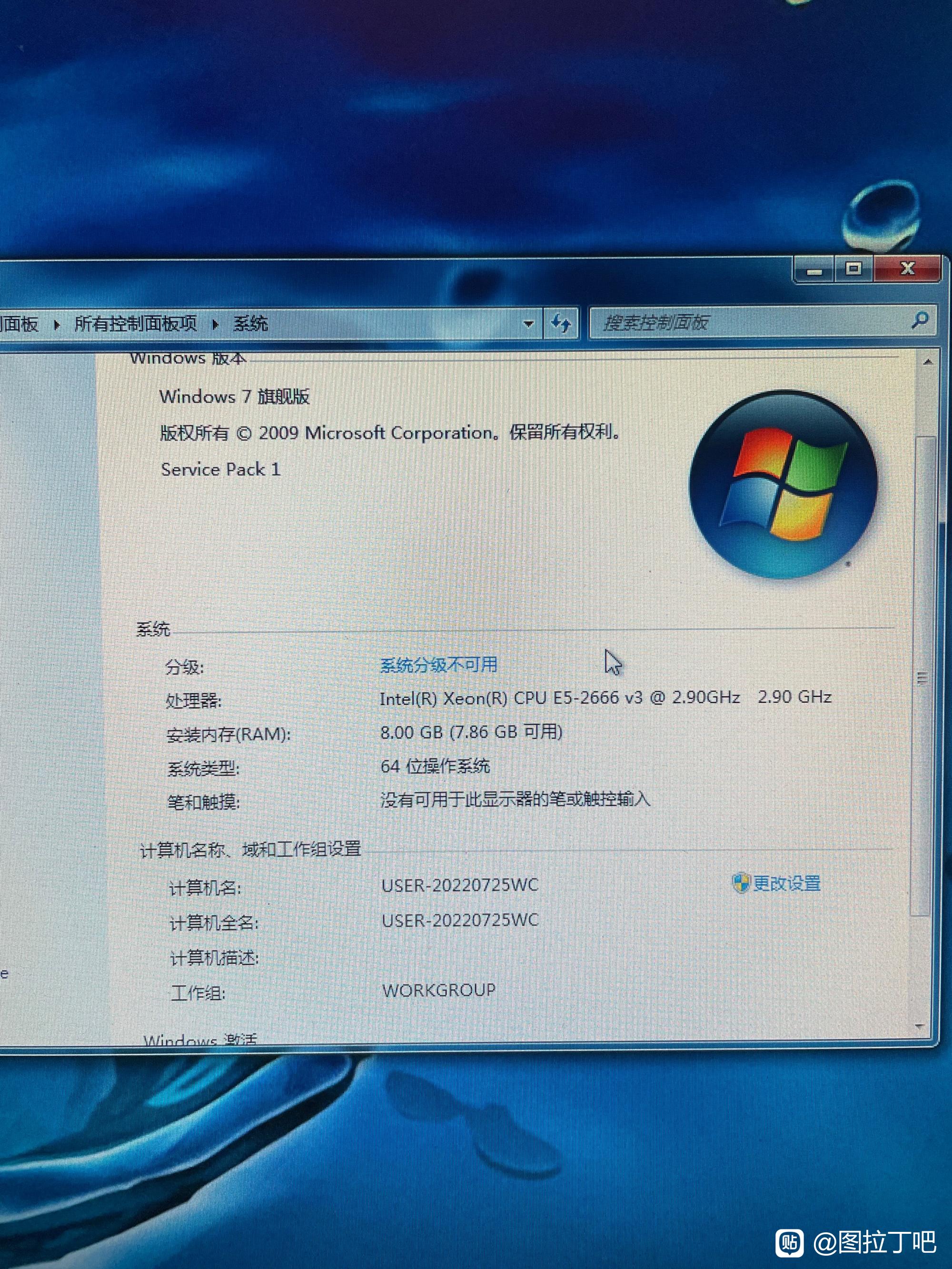Click 64 位操作系统 value

click(435, 765)
